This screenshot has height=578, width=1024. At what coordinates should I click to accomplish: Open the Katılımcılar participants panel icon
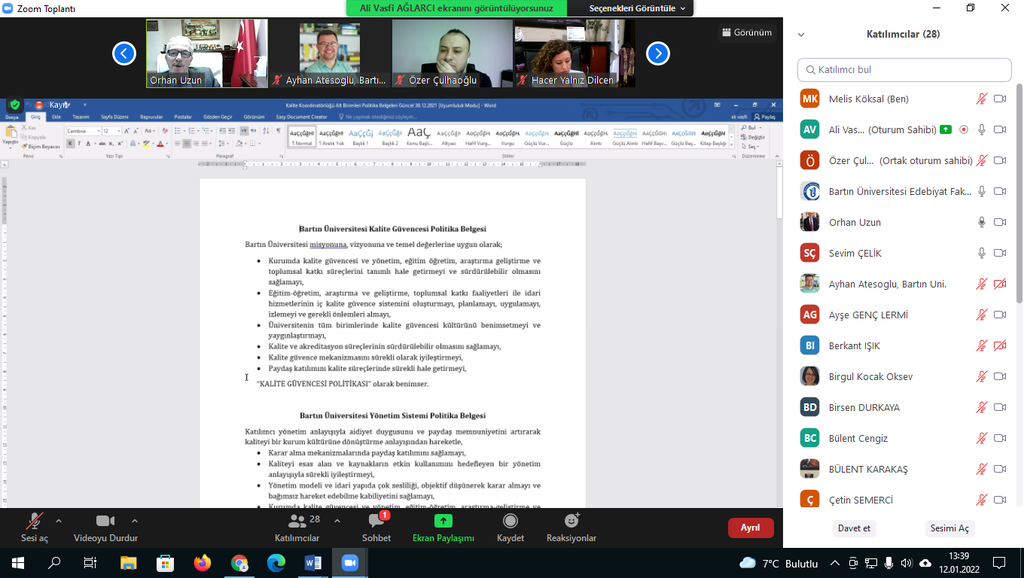(297, 521)
